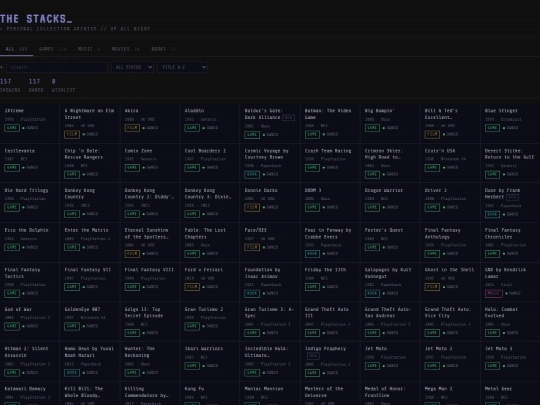Open the Fester's Quest card

pos(390,242)
